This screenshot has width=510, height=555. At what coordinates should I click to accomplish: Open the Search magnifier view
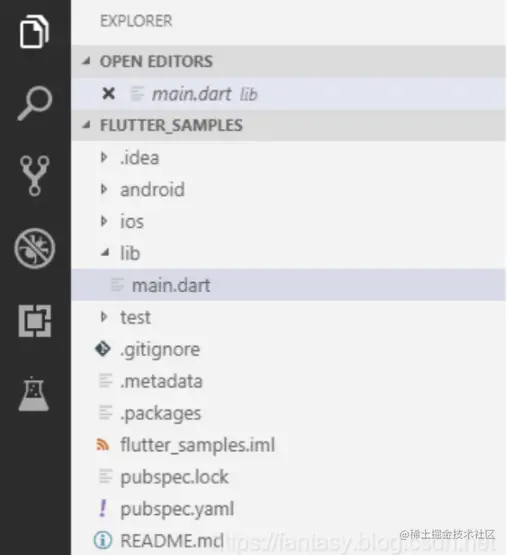tap(35, 103)
